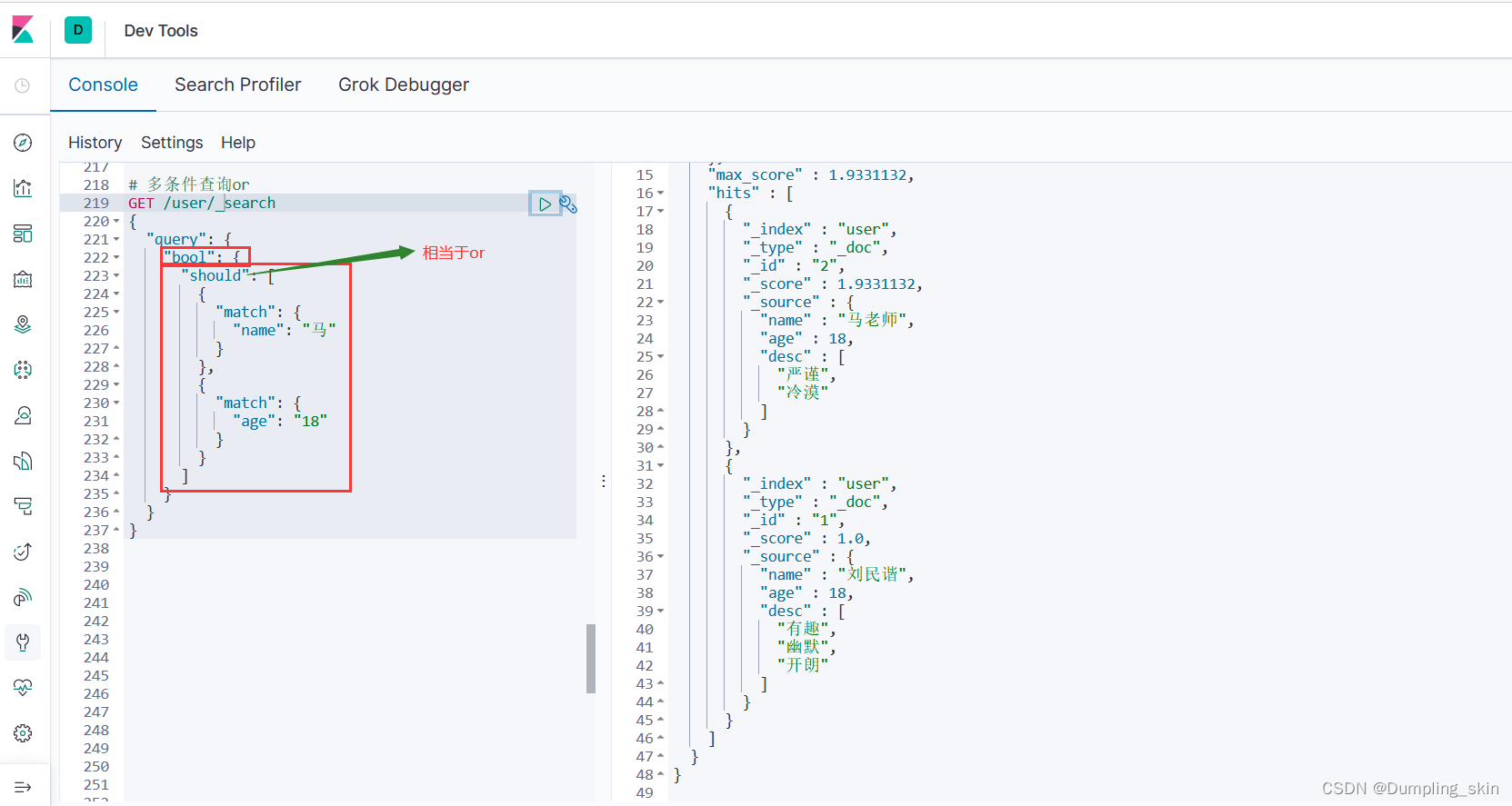Click the "冷漠" value in output
Viewport: 1512px width, 806px height.
click(803, 393)
